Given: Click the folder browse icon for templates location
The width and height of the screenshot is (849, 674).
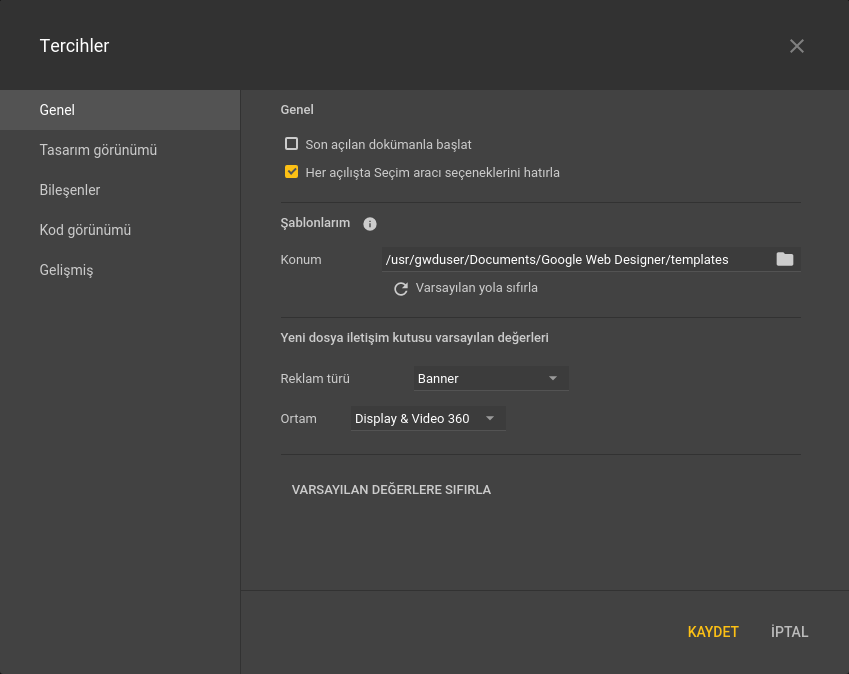Looking at the screenshot, I should pos(785,259).
